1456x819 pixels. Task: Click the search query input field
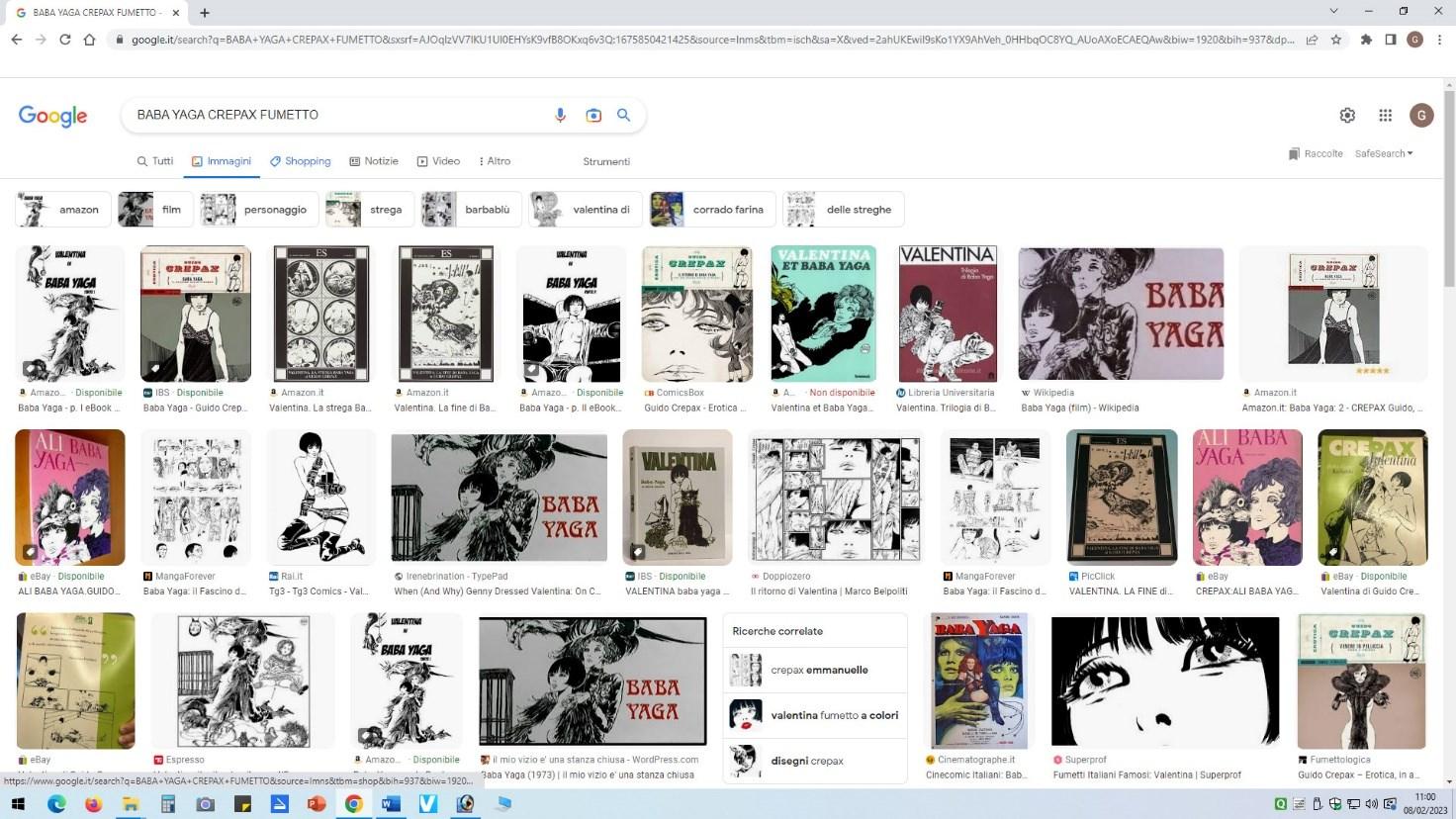[x=336, y=115]
